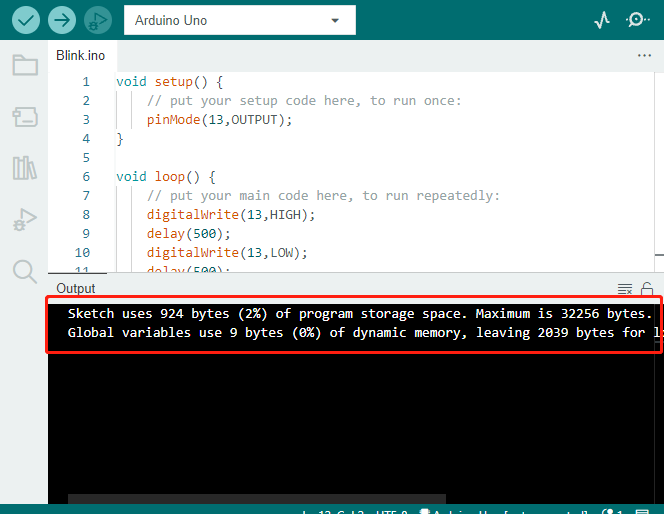
Task: Click the closing brace on line 4
Action: (120, 139)
